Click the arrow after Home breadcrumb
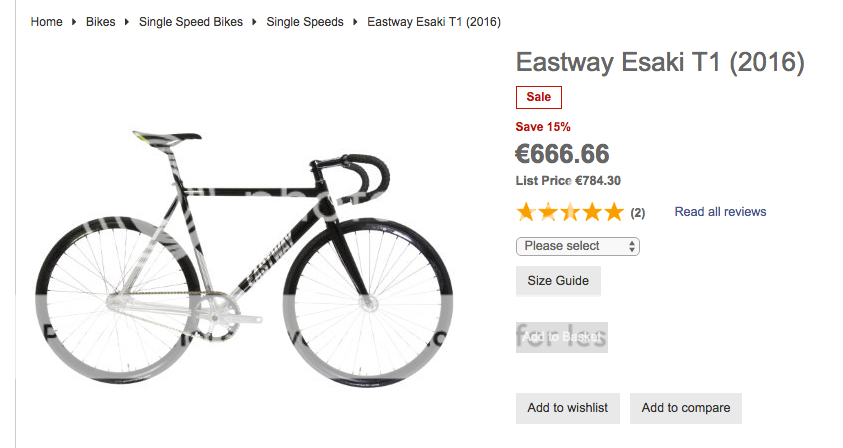This screenshot has width=843, height=448. pyautogui.click(x=74, y=22)
